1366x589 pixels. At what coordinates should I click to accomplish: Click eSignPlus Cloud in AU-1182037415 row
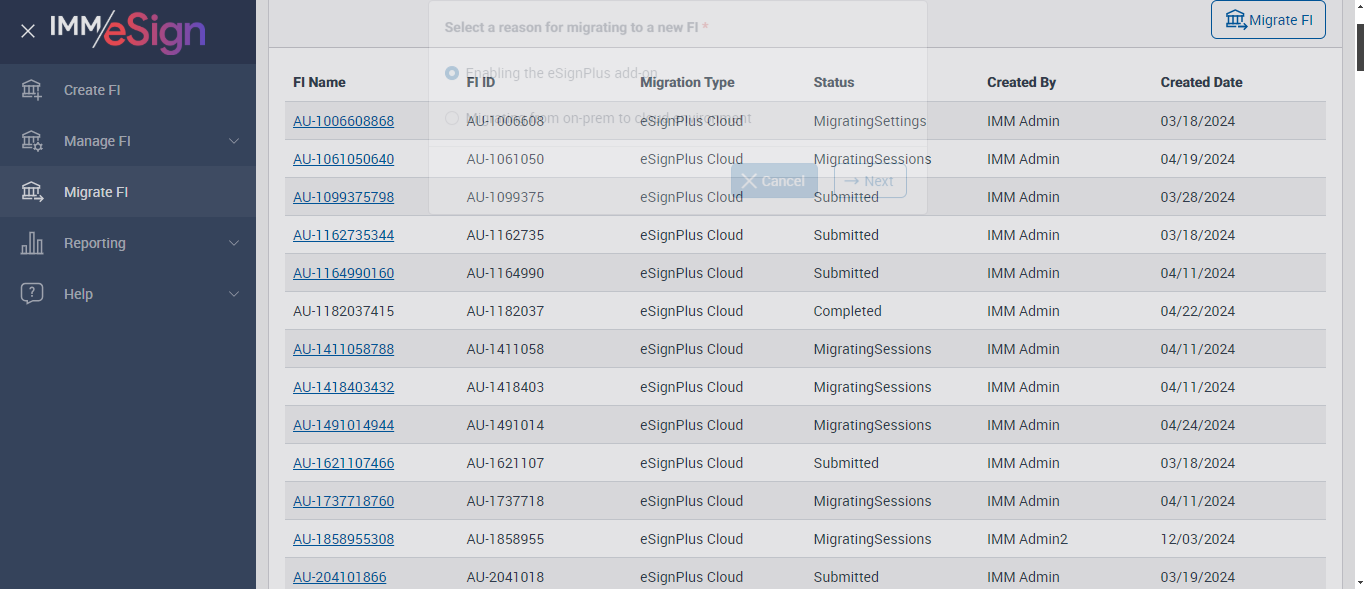(691, 311)
